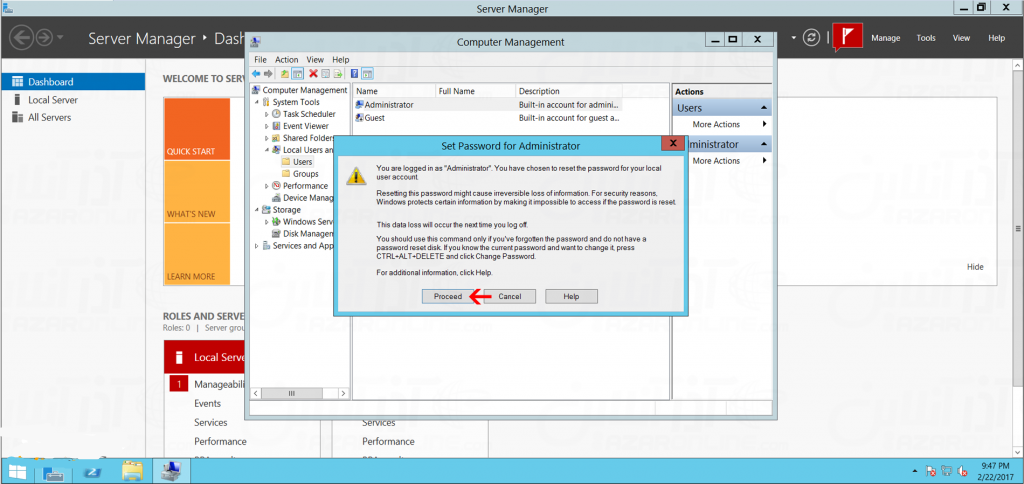Collapse the Local Users and Groups node
Screen dimensions: 1024x484
click(266, 150)
